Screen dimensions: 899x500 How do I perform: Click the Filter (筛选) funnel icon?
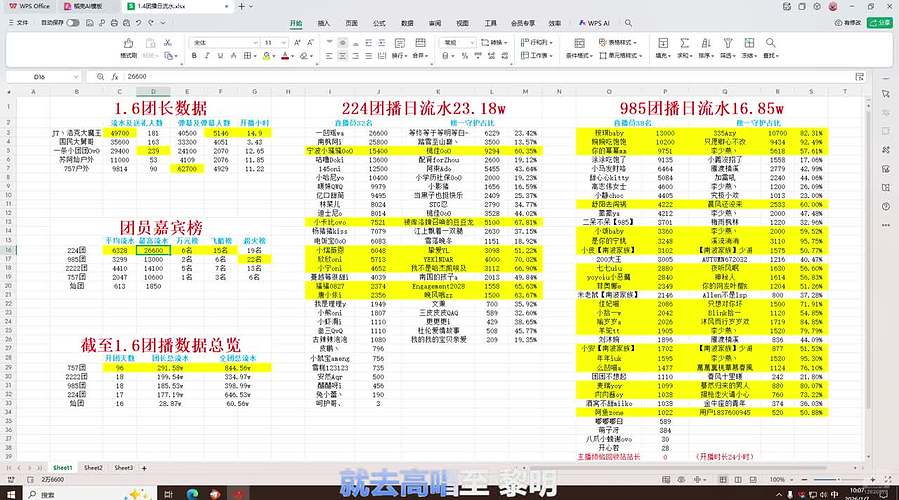[x=728, y=44]
